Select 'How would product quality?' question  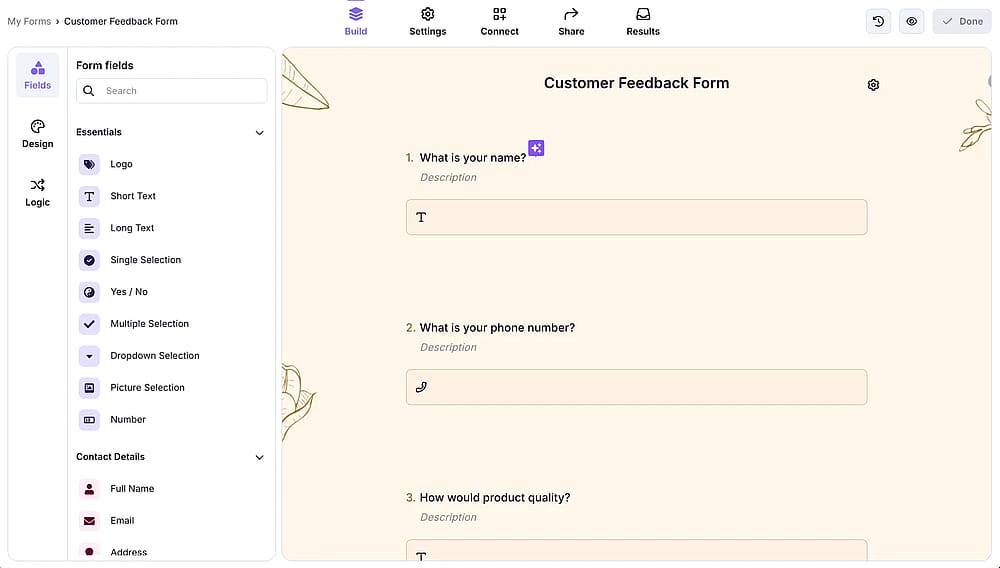(494, 498)
